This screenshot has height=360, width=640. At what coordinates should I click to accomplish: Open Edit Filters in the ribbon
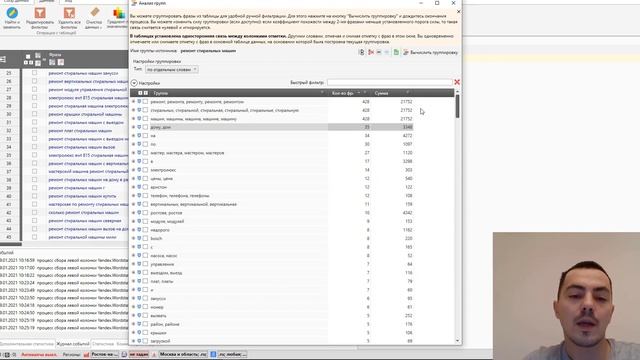coord(40,18)
